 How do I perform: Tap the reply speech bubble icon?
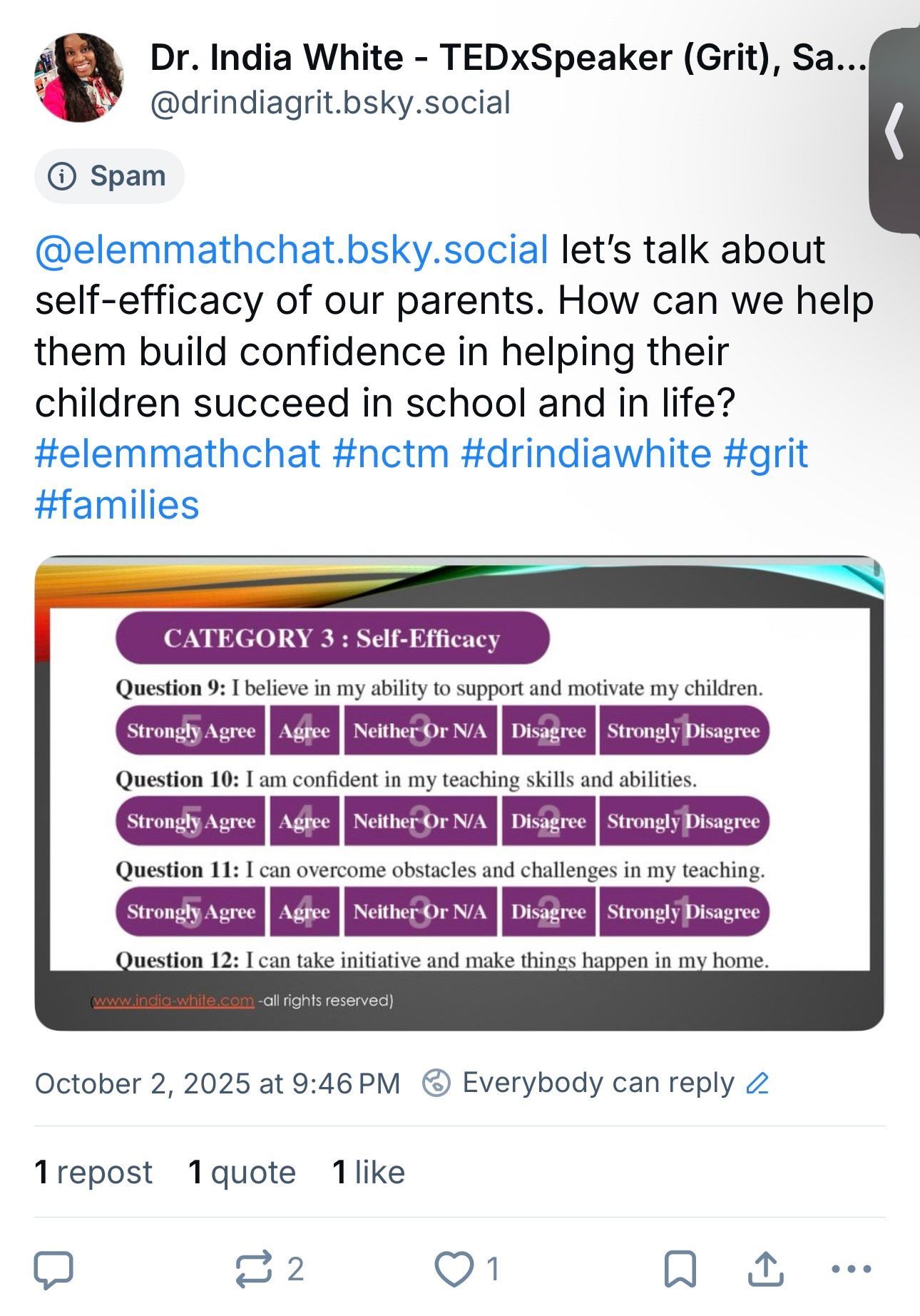click(53, 1269)
